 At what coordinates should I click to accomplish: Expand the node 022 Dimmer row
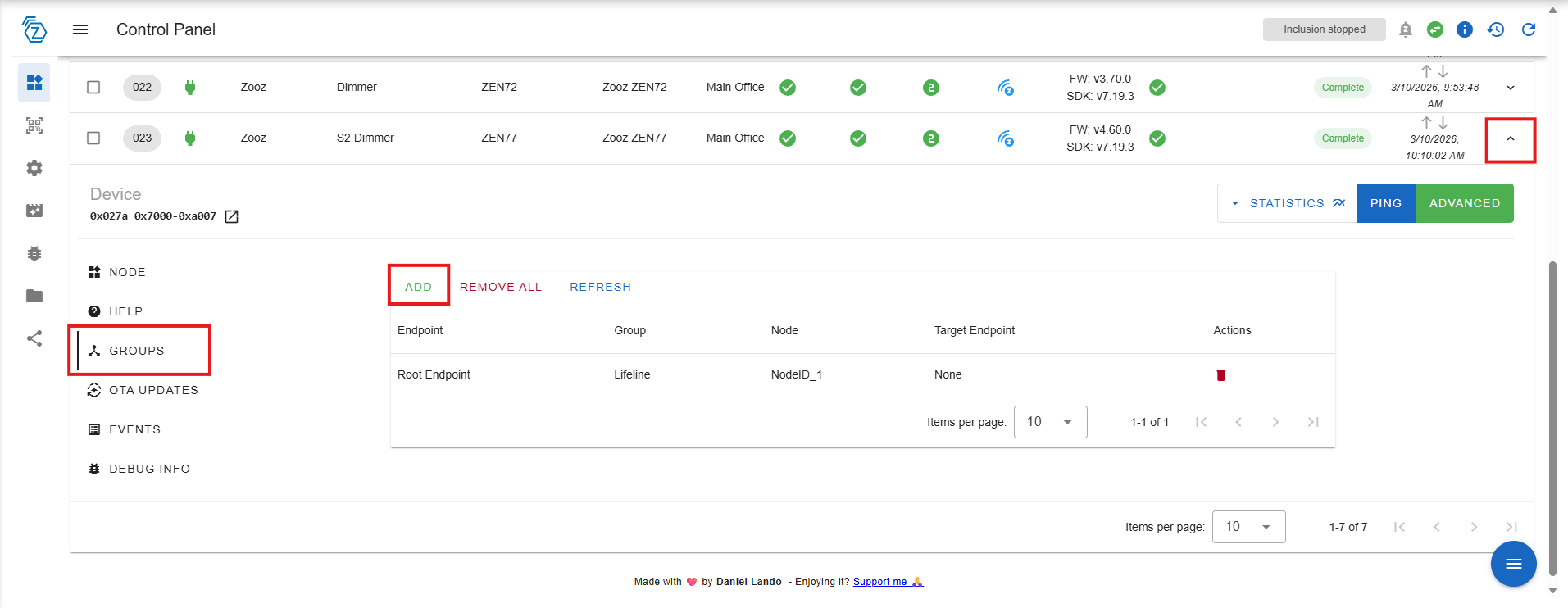pos(1510,88)
